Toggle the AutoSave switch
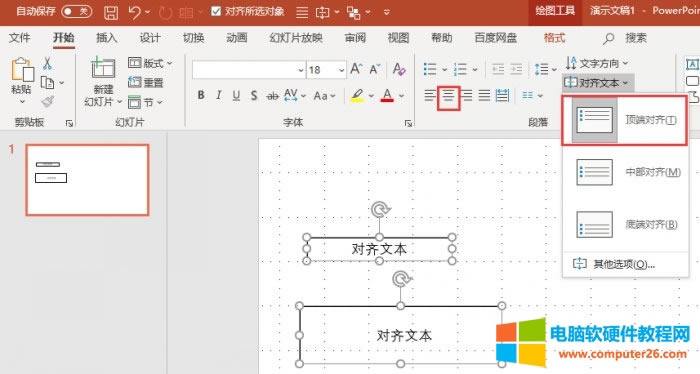 [x=77, y=11]
